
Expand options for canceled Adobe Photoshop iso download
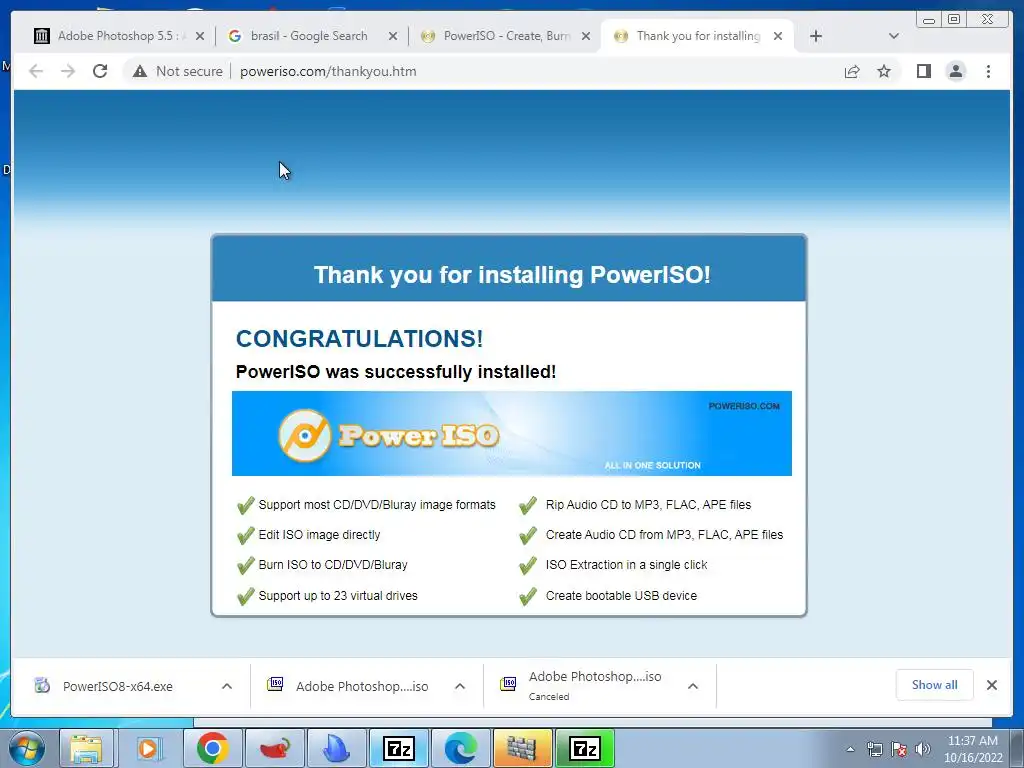tap(693, 686)
